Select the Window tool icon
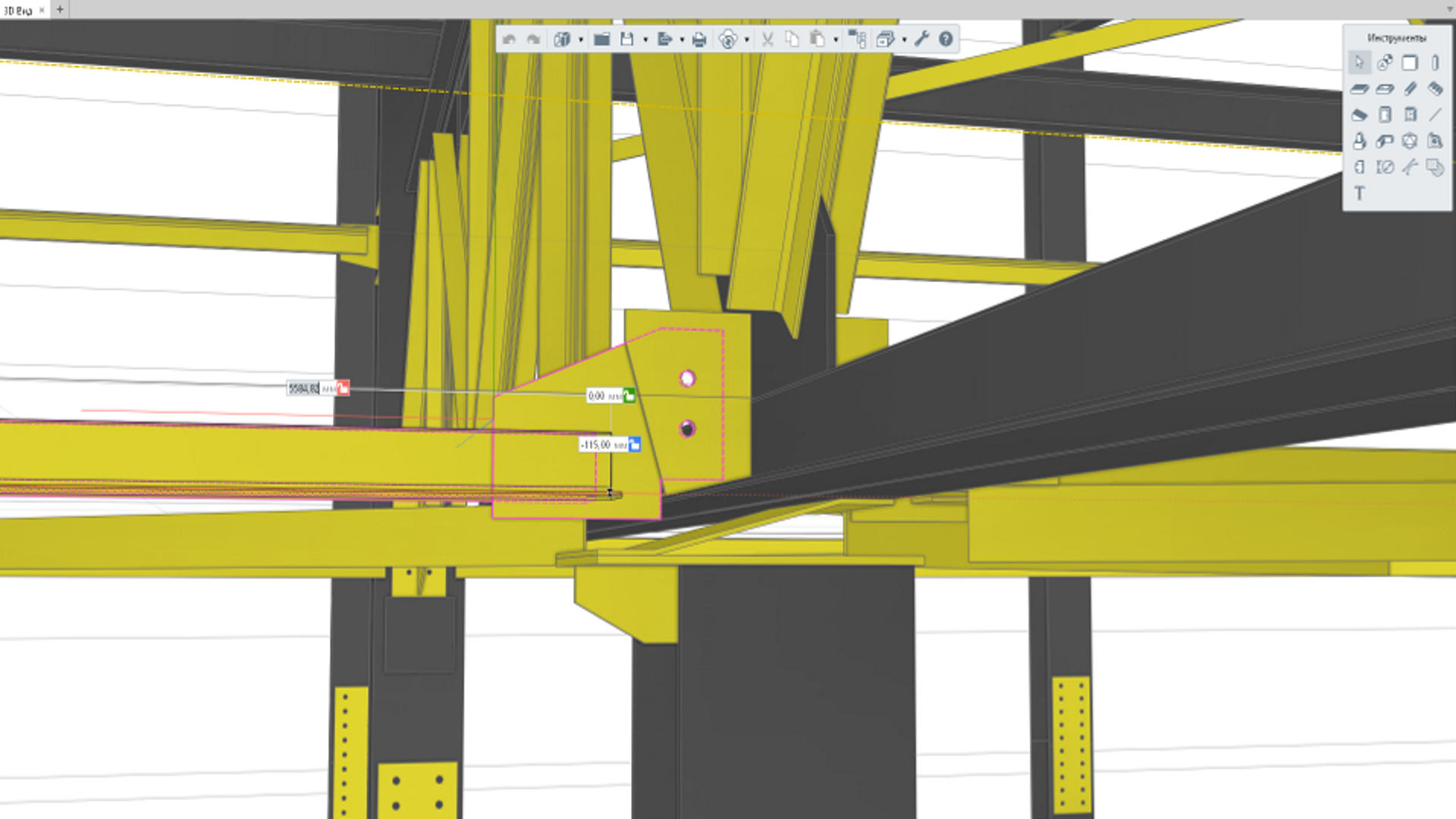 tap(1410, 115)
